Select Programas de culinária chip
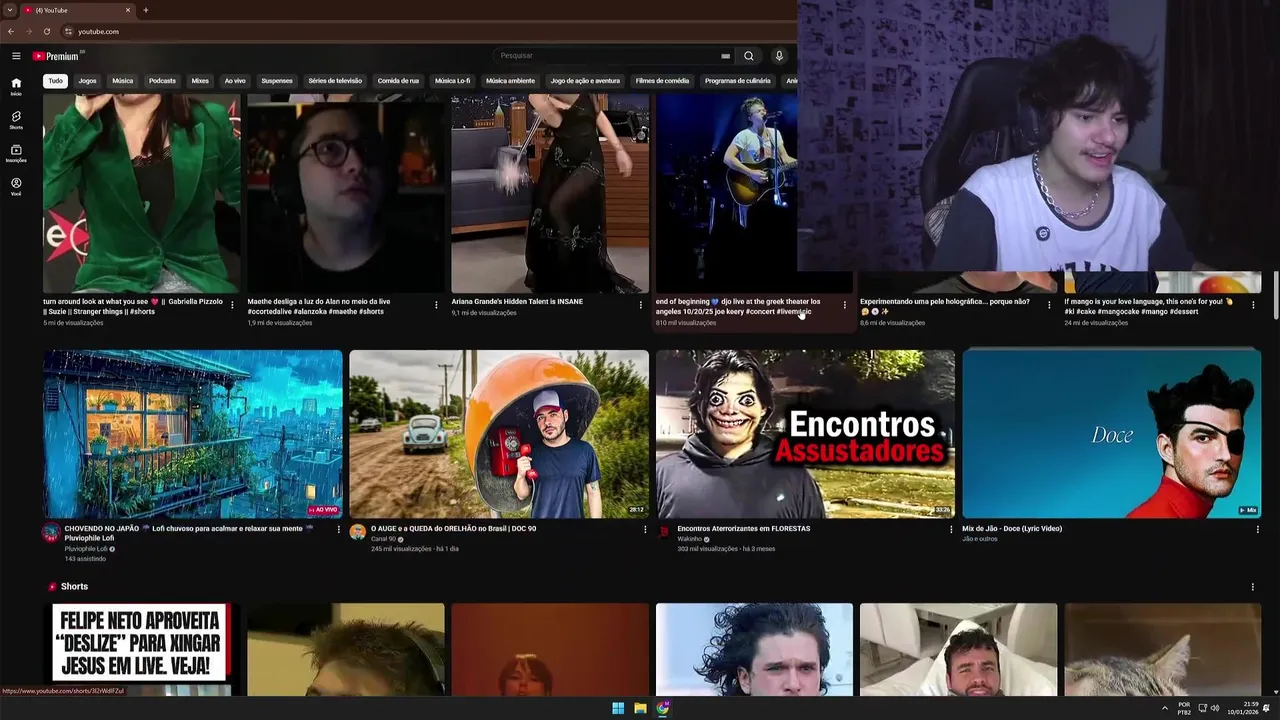Viewport: 1280px width, 720px height. (x=738, y=81)
